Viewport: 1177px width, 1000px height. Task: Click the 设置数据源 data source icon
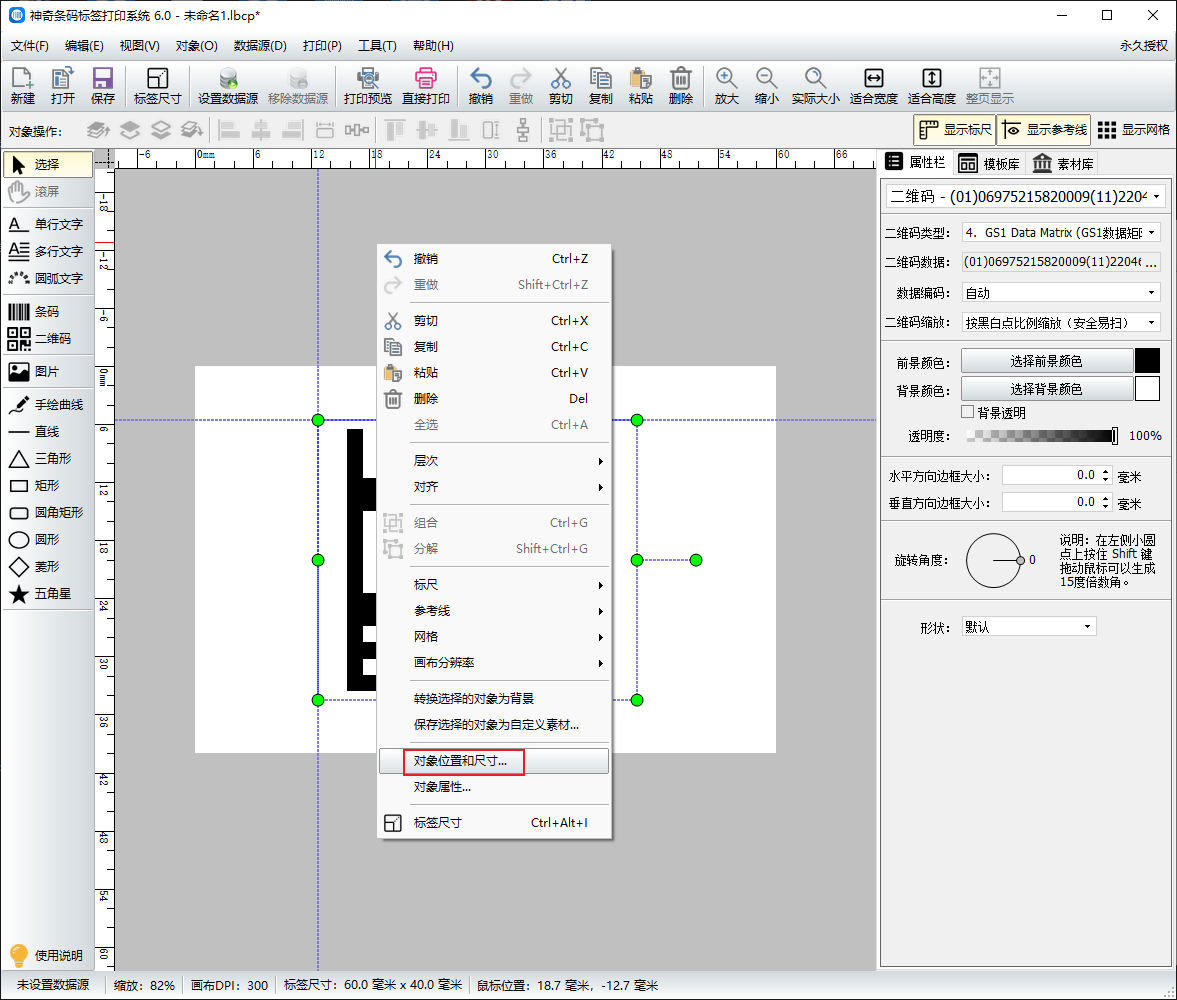tap(227, 86)
